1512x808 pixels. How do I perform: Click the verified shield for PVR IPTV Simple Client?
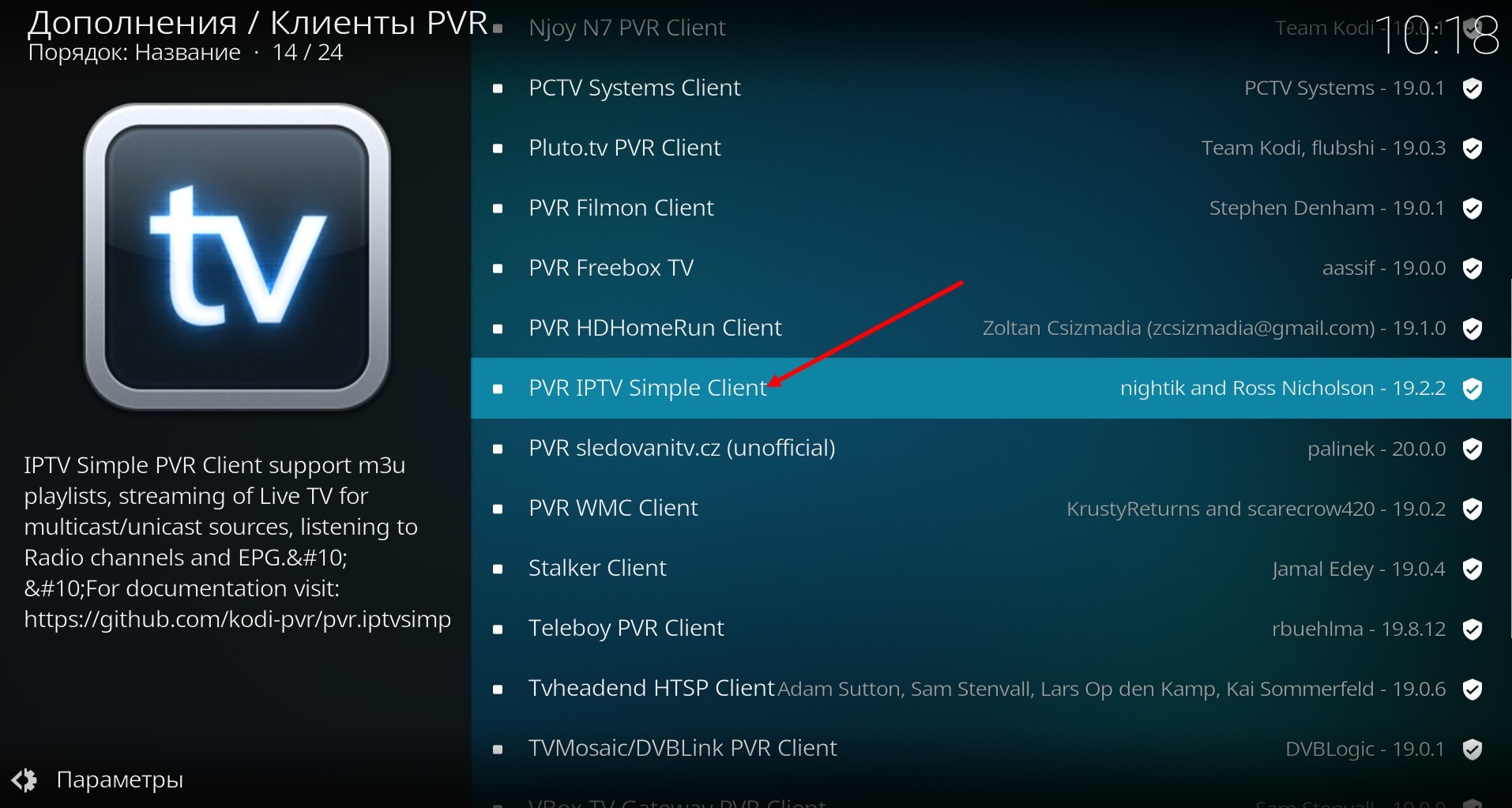pyautogui.click(x=1472, y=389)
